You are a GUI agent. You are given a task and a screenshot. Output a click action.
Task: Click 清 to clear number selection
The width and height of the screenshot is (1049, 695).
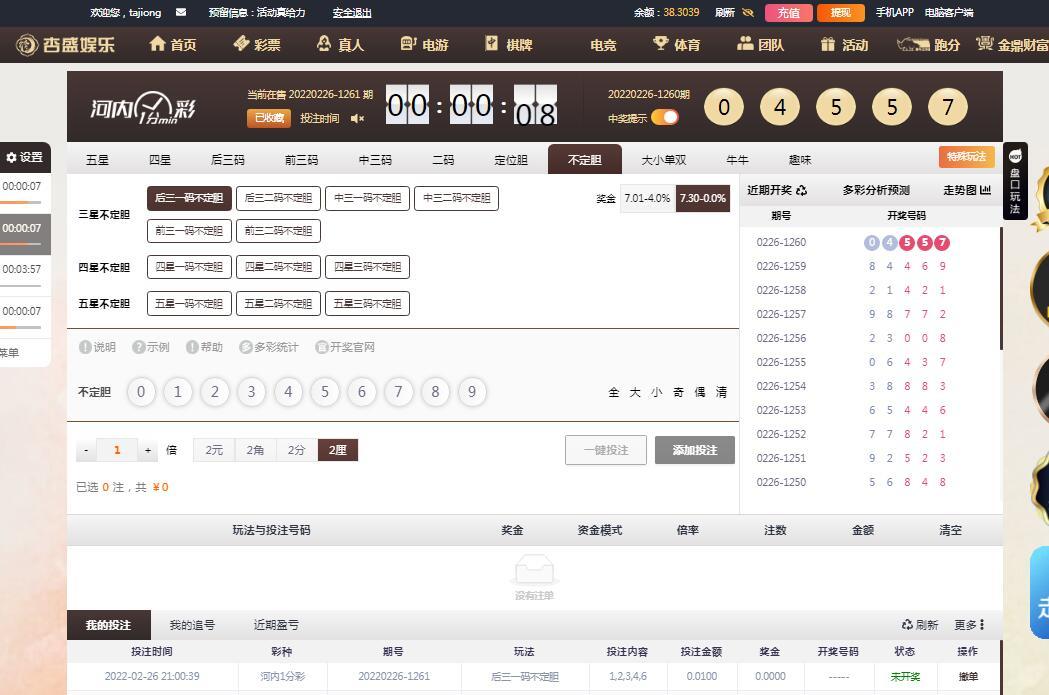[x=721, y=393]
